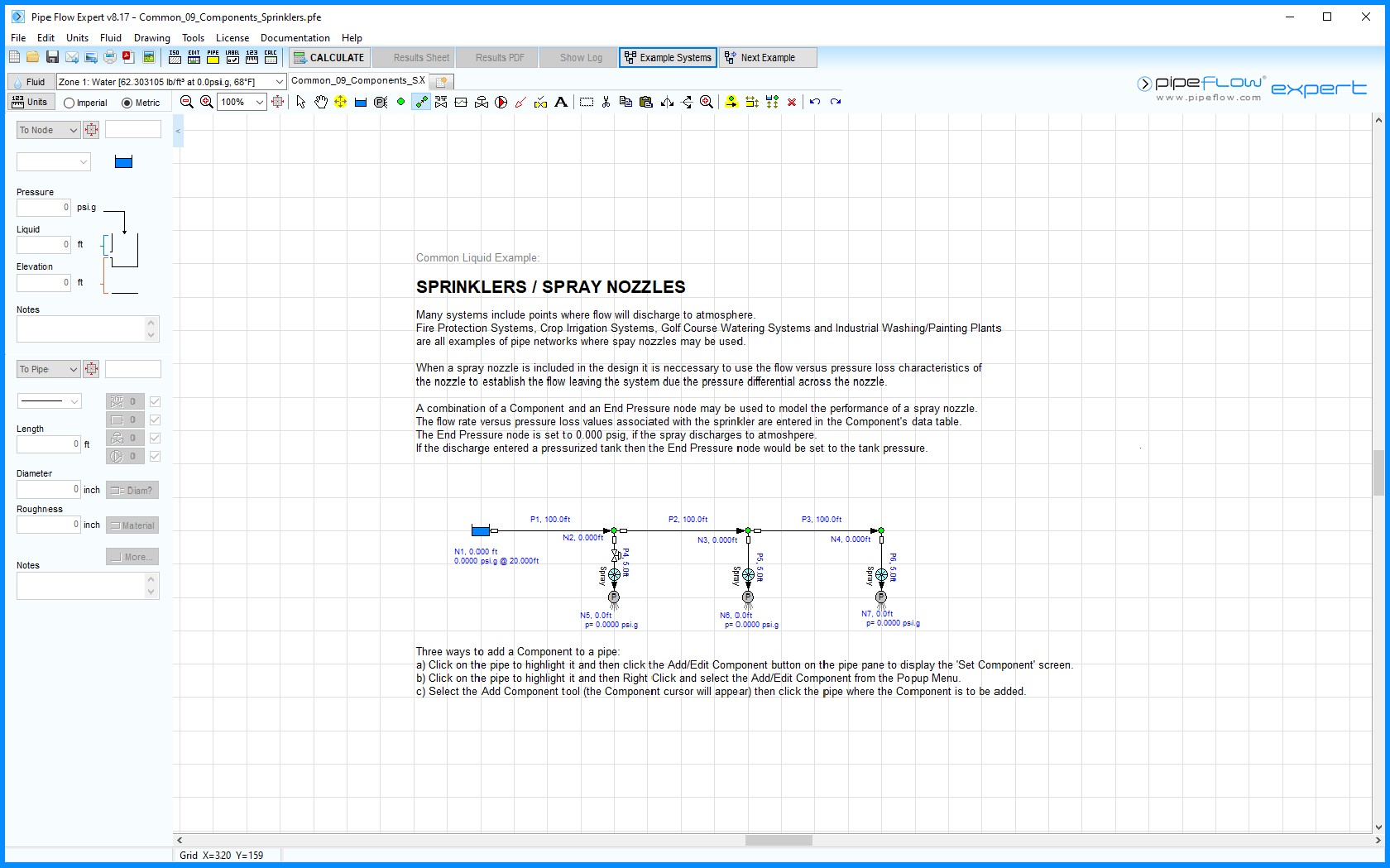Click the CALC options toolbar icon

[x=271, y=57]
